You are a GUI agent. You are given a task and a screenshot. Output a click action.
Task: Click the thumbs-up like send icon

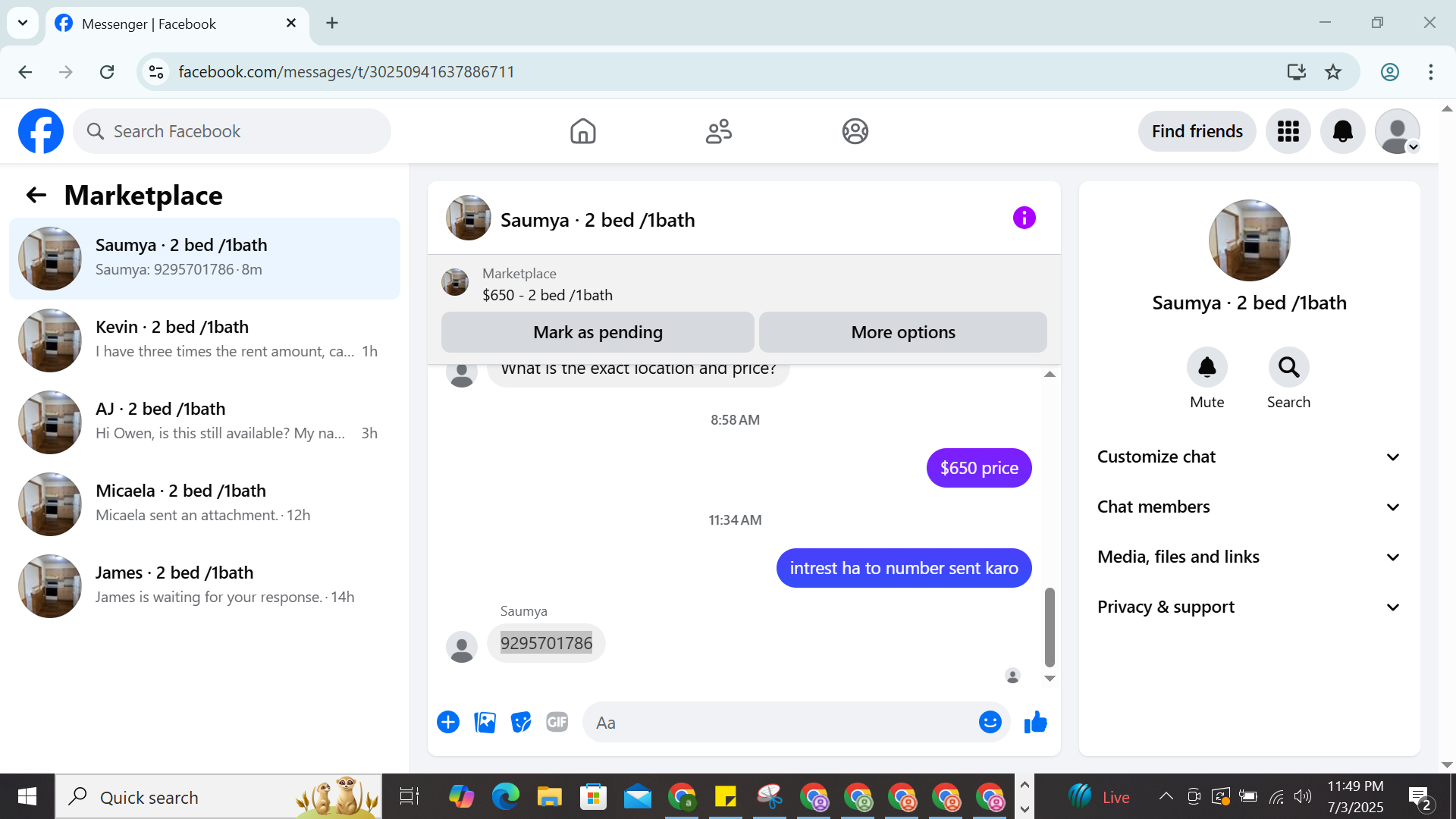1035,723
